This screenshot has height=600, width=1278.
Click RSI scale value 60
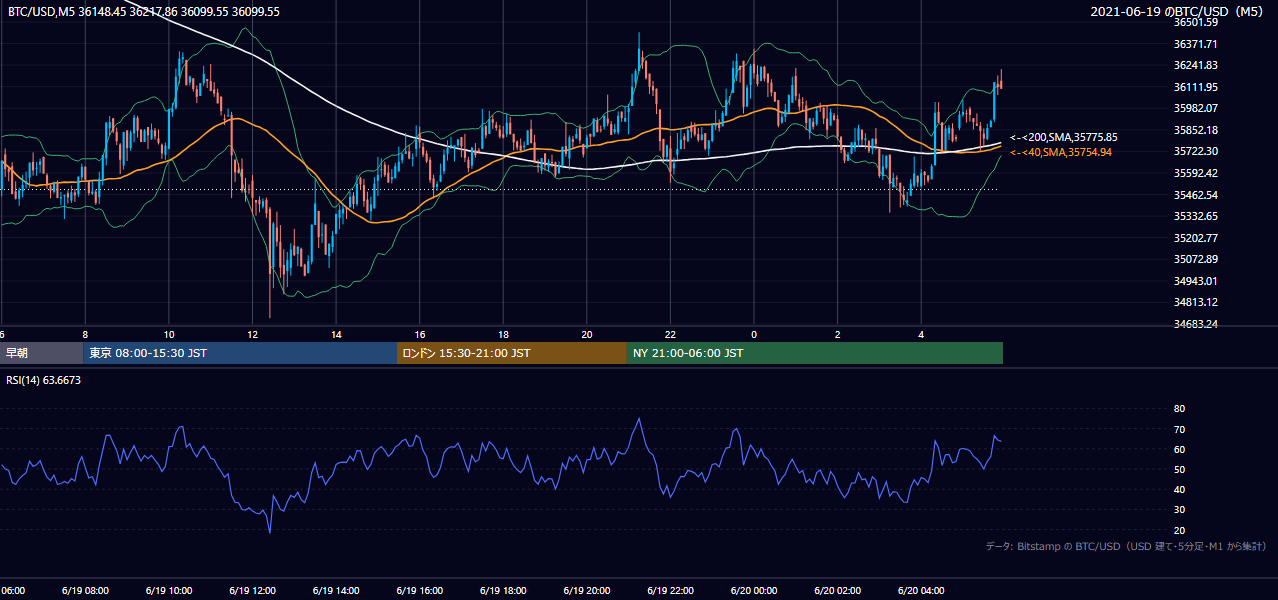(1179, 449)
